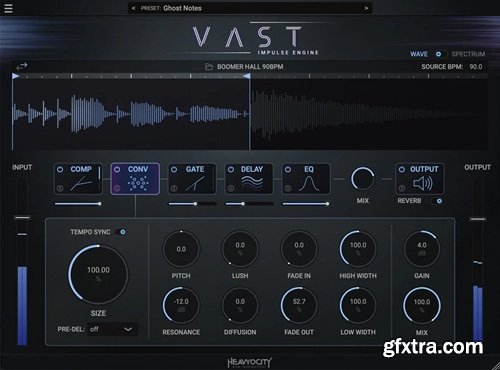Open the Ghost Notes preset selector
The width and height of the screenshot is (500, 370).
click(250, 8)
